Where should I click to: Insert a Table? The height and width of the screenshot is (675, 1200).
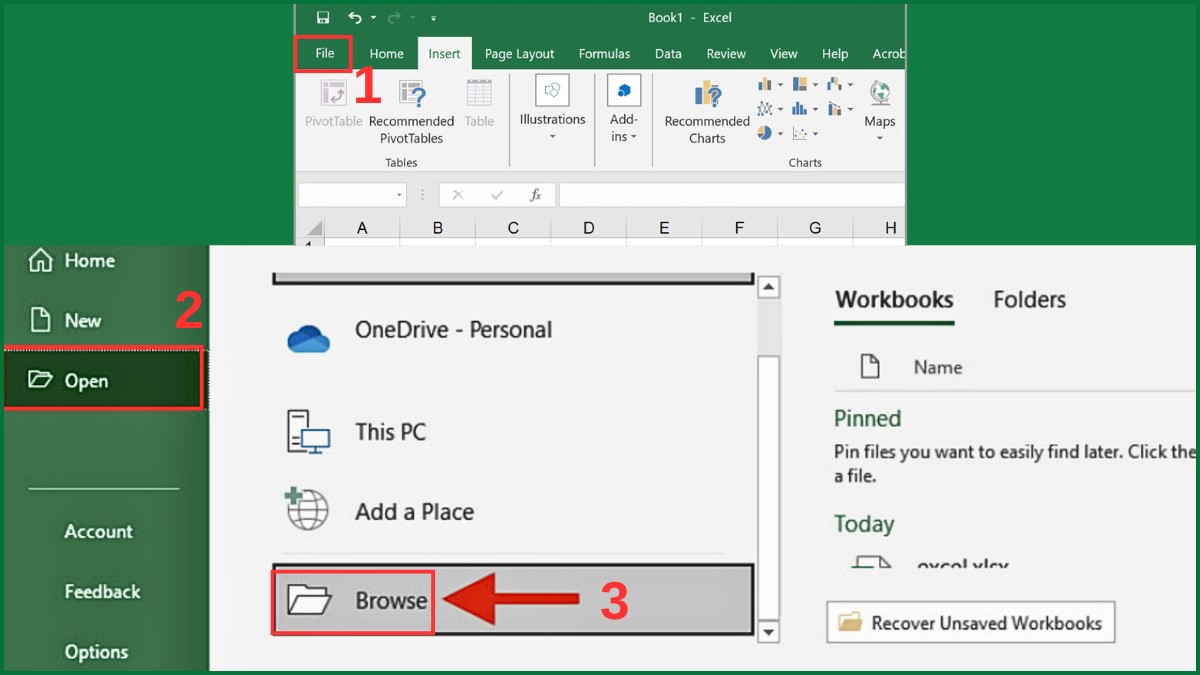click(479, 105)
